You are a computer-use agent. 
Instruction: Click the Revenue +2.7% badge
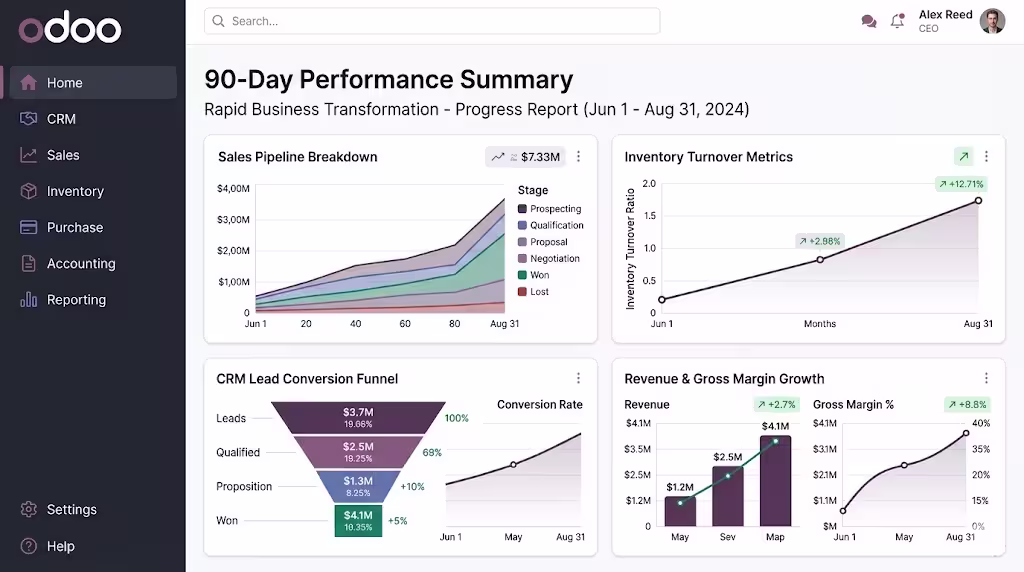[776, 405]
